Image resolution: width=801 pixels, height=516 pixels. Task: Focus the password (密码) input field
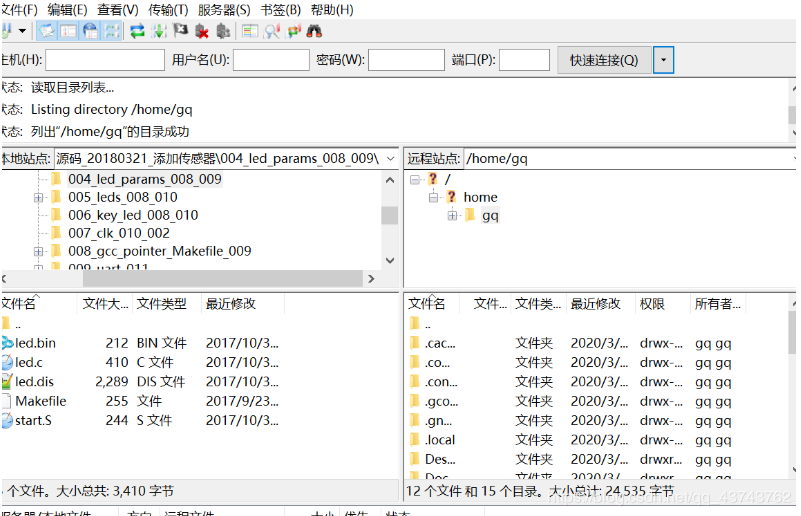(406, 60)
